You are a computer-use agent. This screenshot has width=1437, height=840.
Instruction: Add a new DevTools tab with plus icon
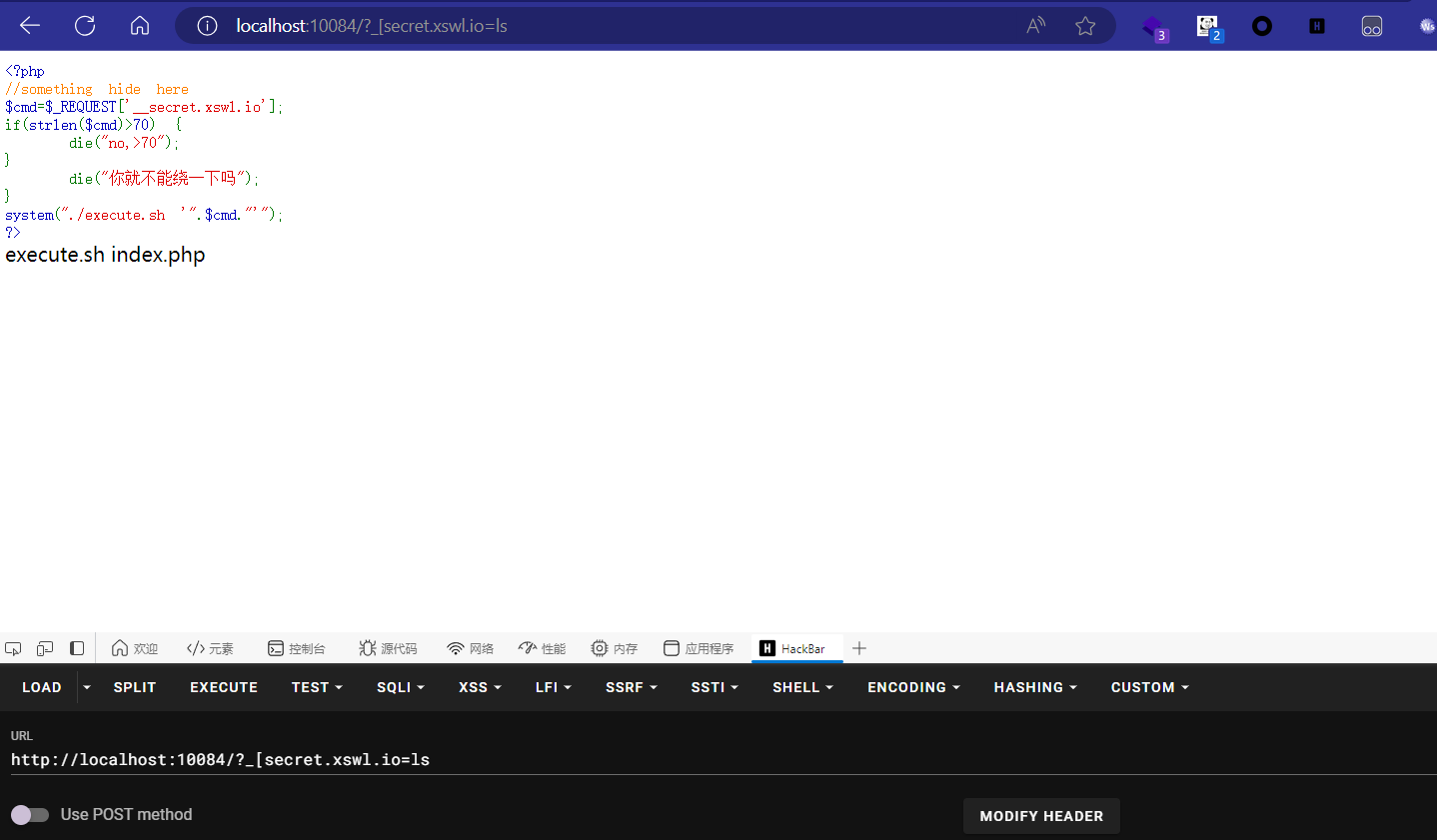[859, 648]
